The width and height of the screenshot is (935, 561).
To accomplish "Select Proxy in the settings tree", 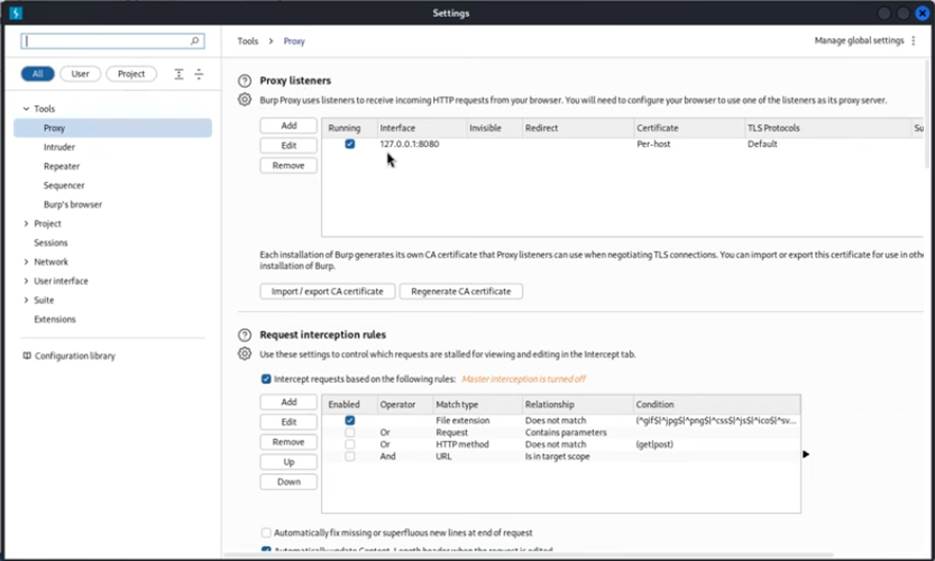I will coord(113,128).
